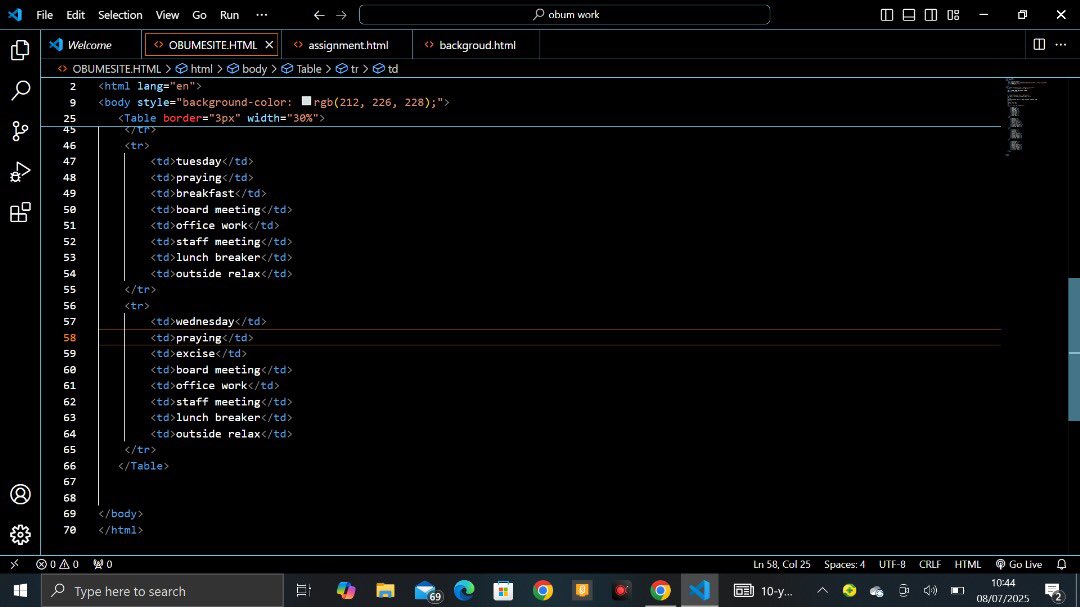Click the minimap code overview

[x=1028, y=117]
